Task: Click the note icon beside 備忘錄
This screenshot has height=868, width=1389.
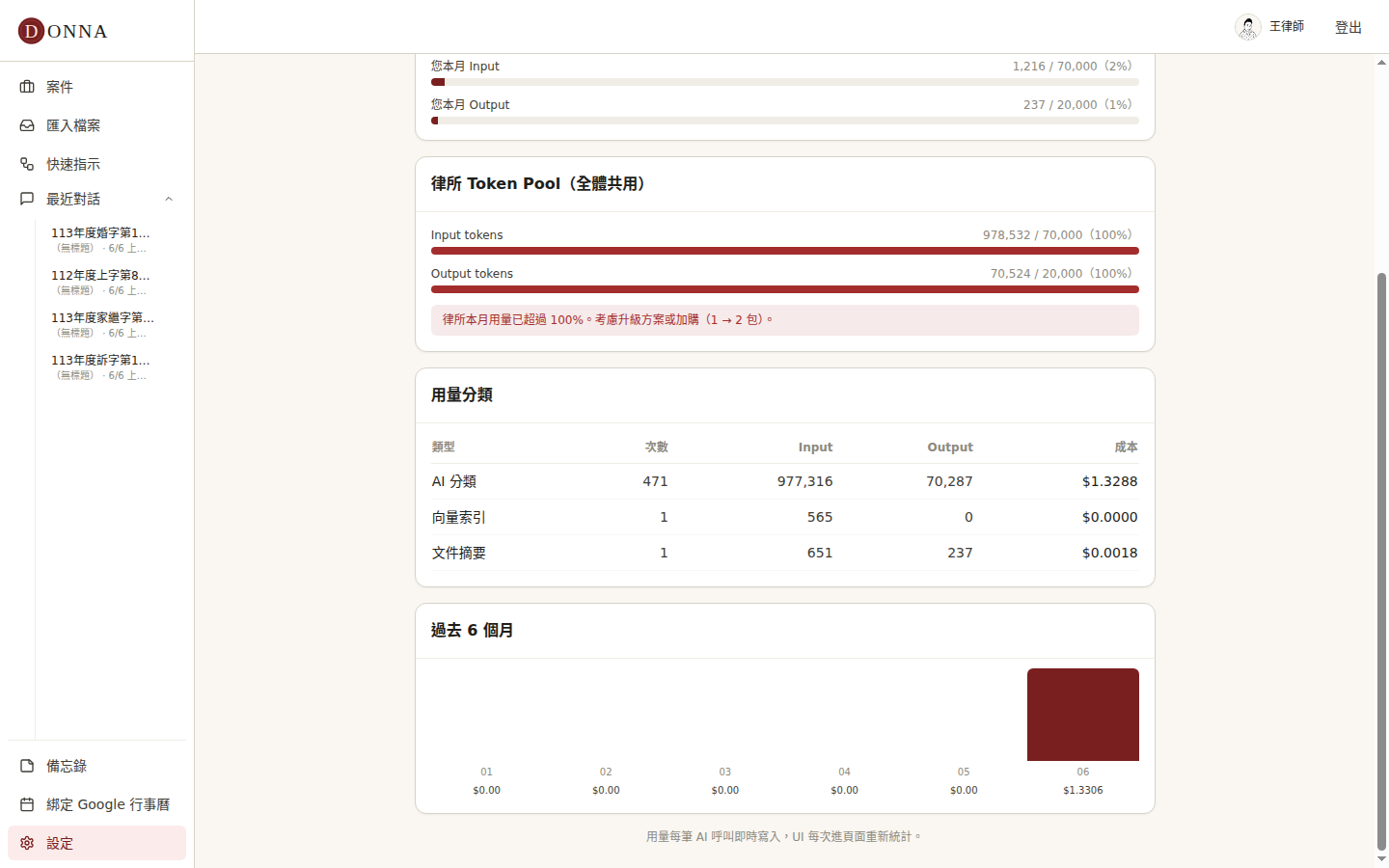Action: 27,766
